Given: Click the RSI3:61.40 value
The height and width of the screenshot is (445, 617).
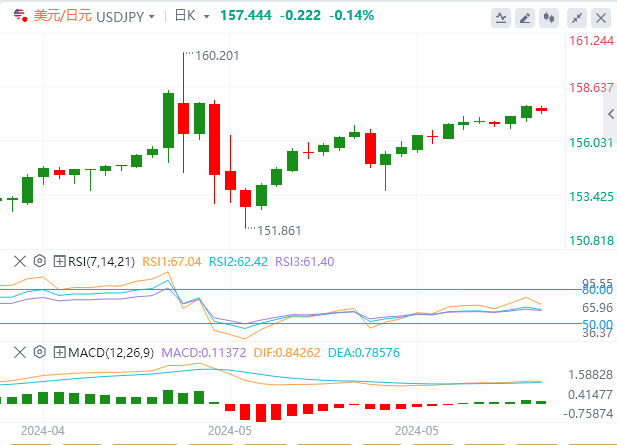Looking at the screenshot, I should pos(305,262).
